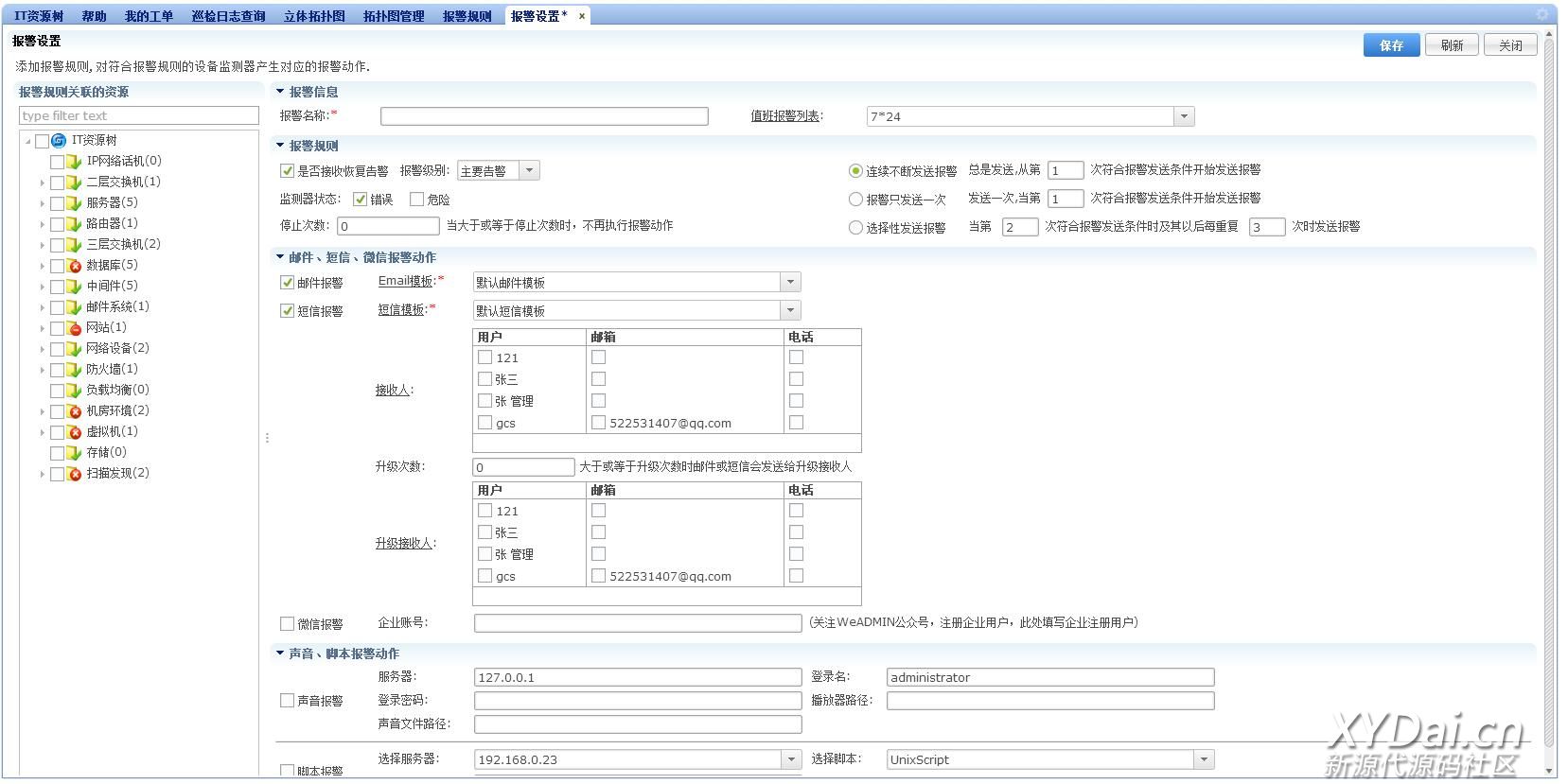Click the 存储(0) folder icon

(x=74, y=452)
